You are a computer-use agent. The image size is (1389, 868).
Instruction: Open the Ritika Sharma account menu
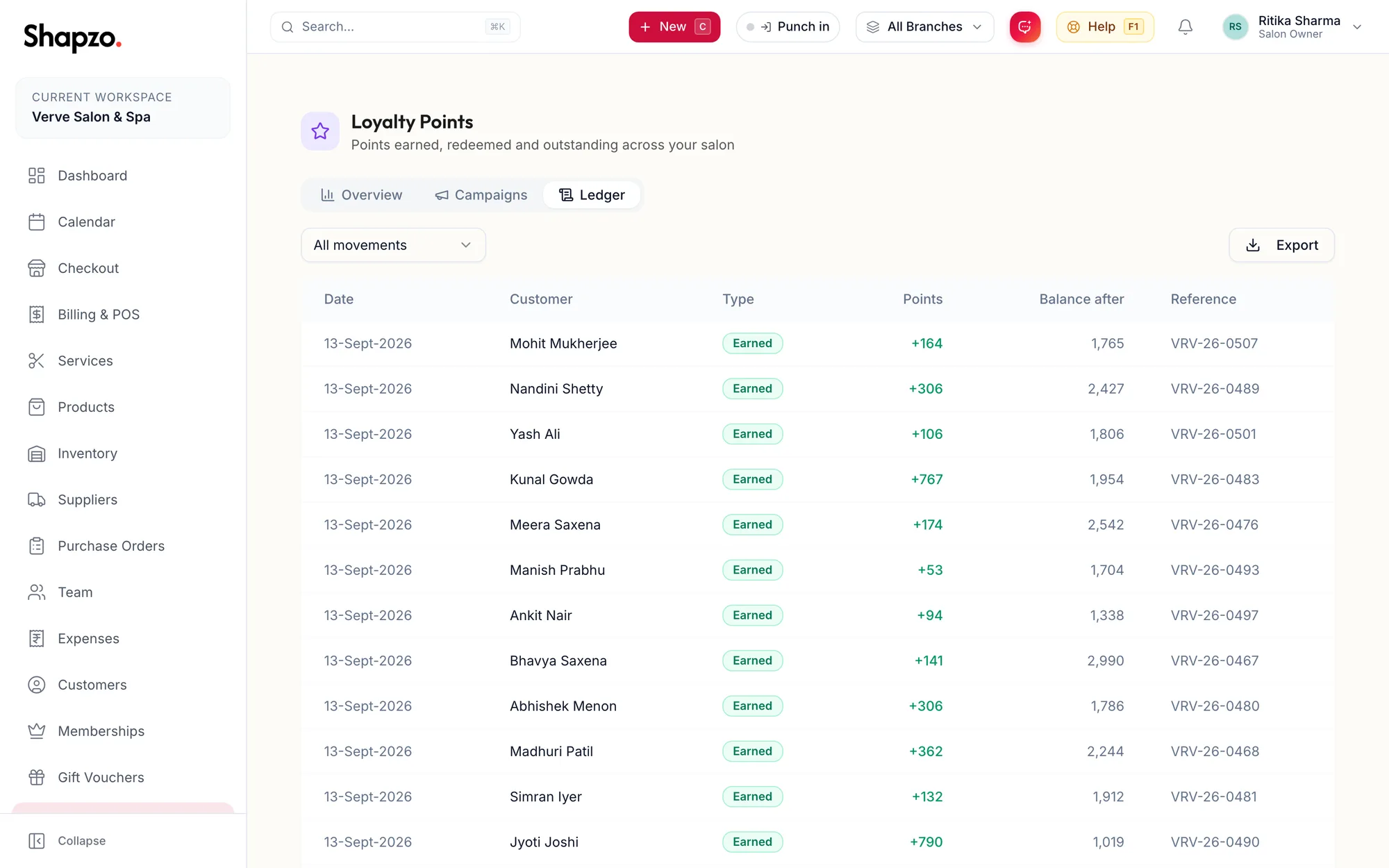1292,27
